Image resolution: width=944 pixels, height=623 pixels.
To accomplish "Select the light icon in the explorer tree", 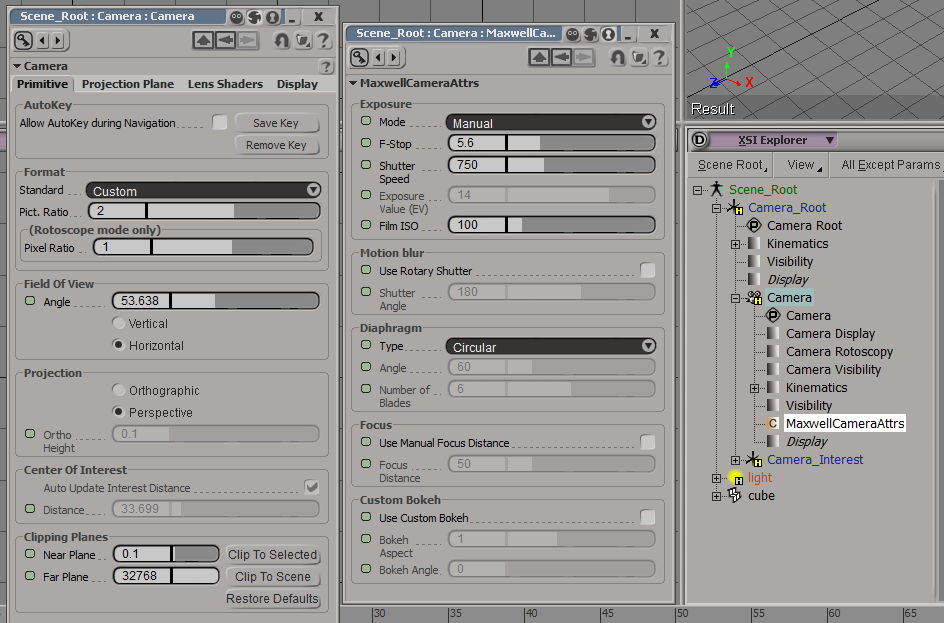I will 735,478.
